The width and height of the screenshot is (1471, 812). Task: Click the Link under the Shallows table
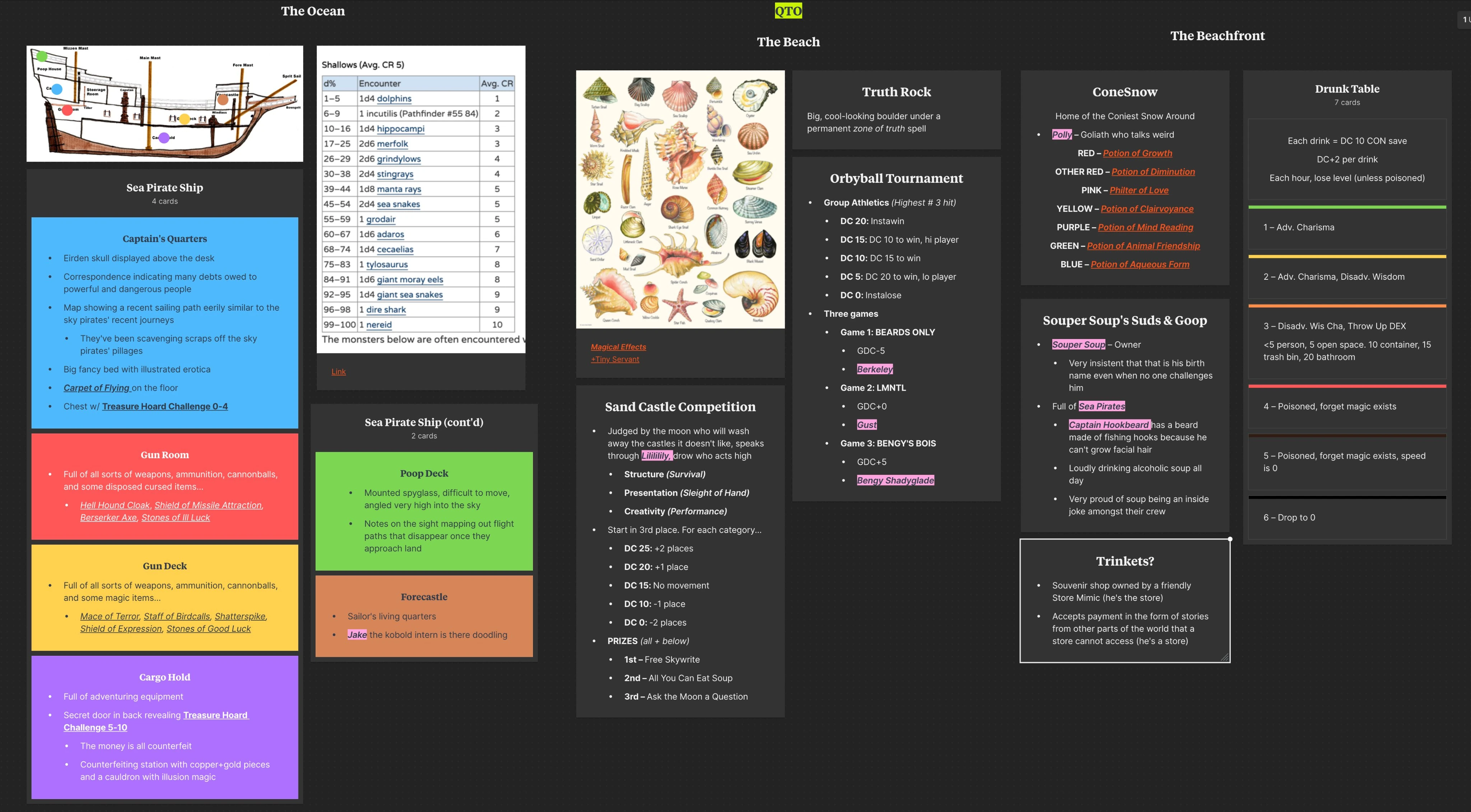point(338,372)
